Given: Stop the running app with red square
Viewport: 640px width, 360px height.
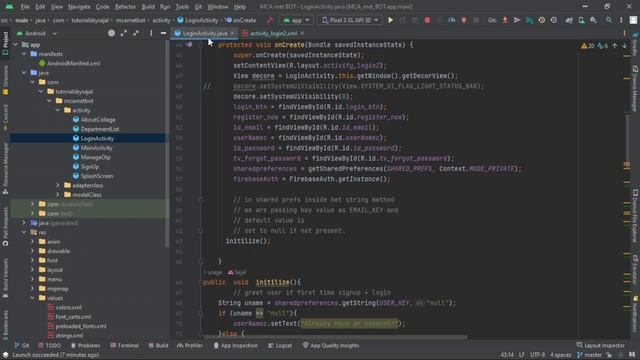Looking at the screenshot, I should click(427, 20).
